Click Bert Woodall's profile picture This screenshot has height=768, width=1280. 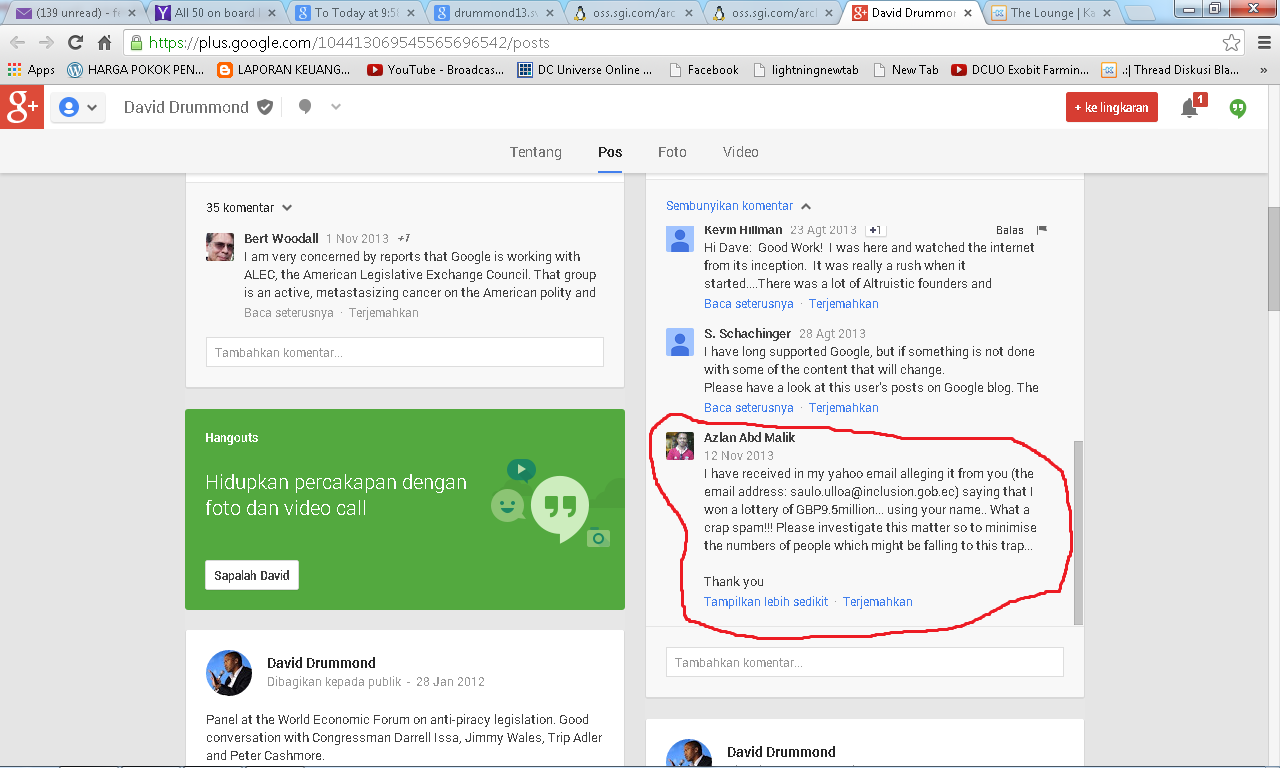pyautogui.click(x=220, y=247)
